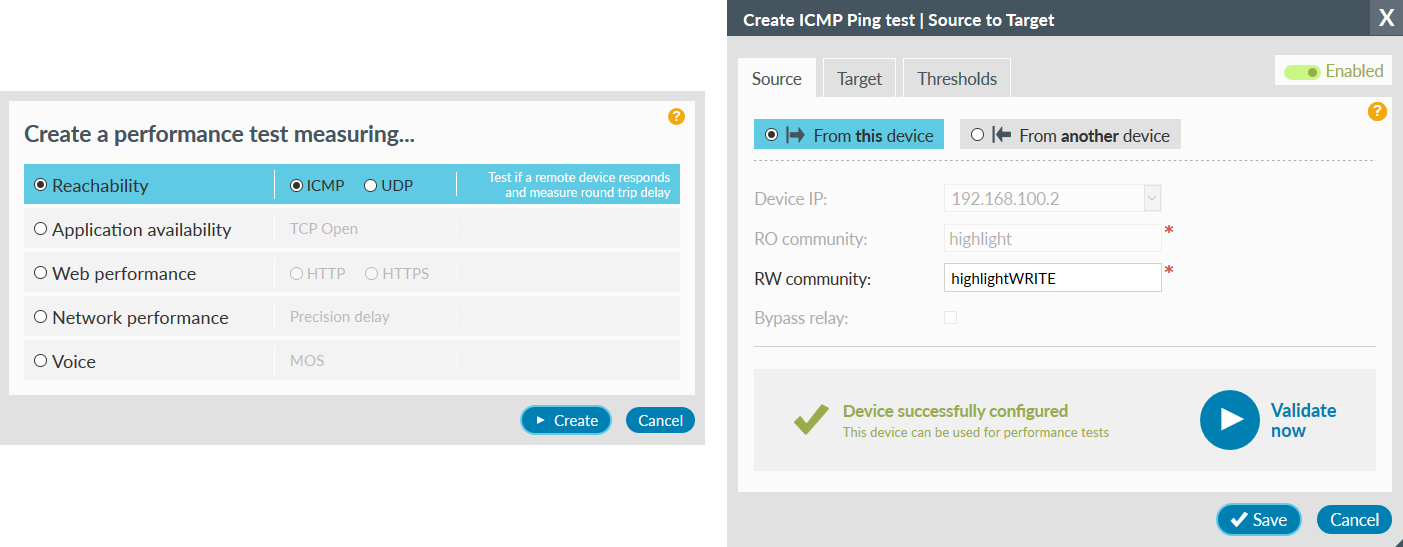Click the RW community input field

click(x=1053, y=278)
